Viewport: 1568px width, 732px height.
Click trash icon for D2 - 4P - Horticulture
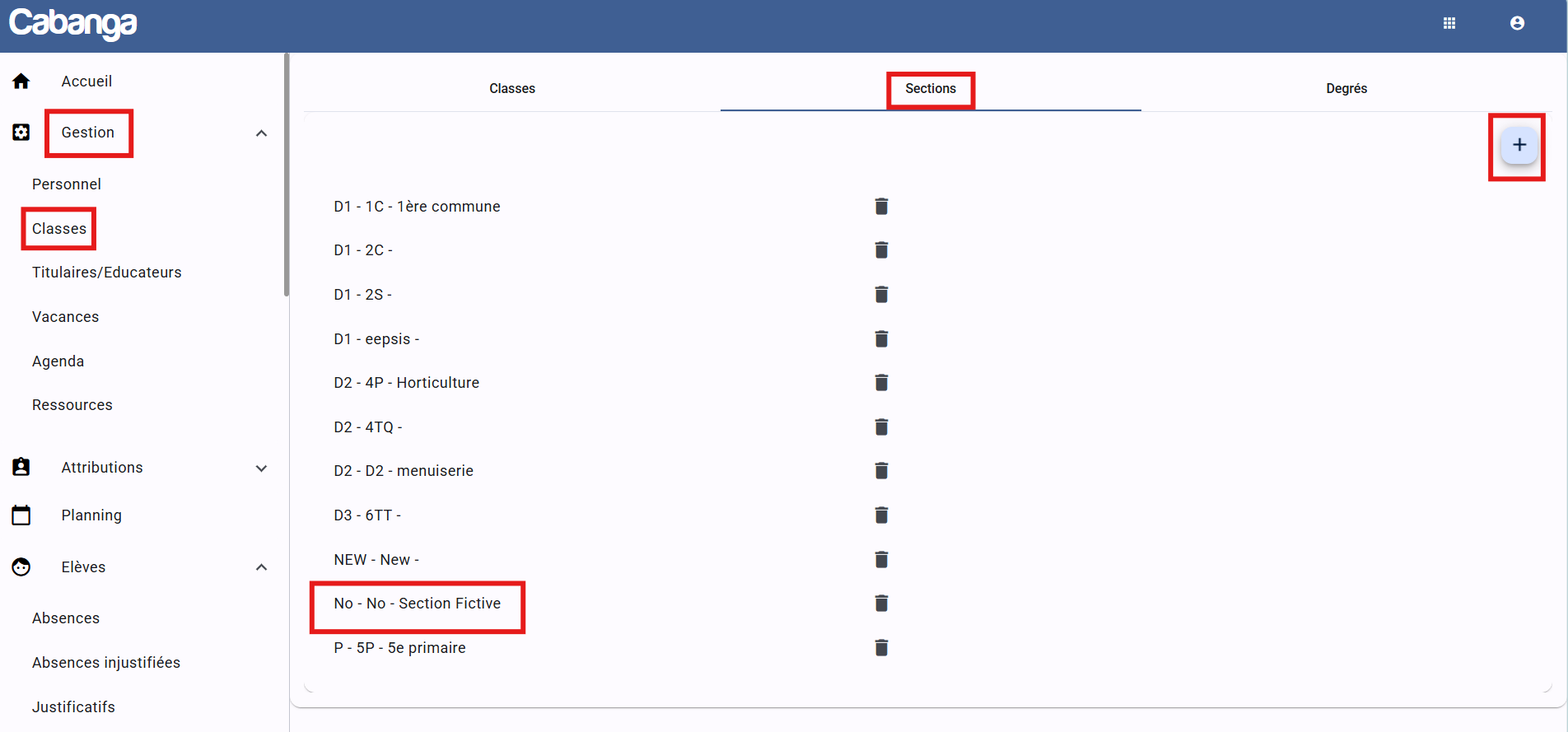point(881,382)
